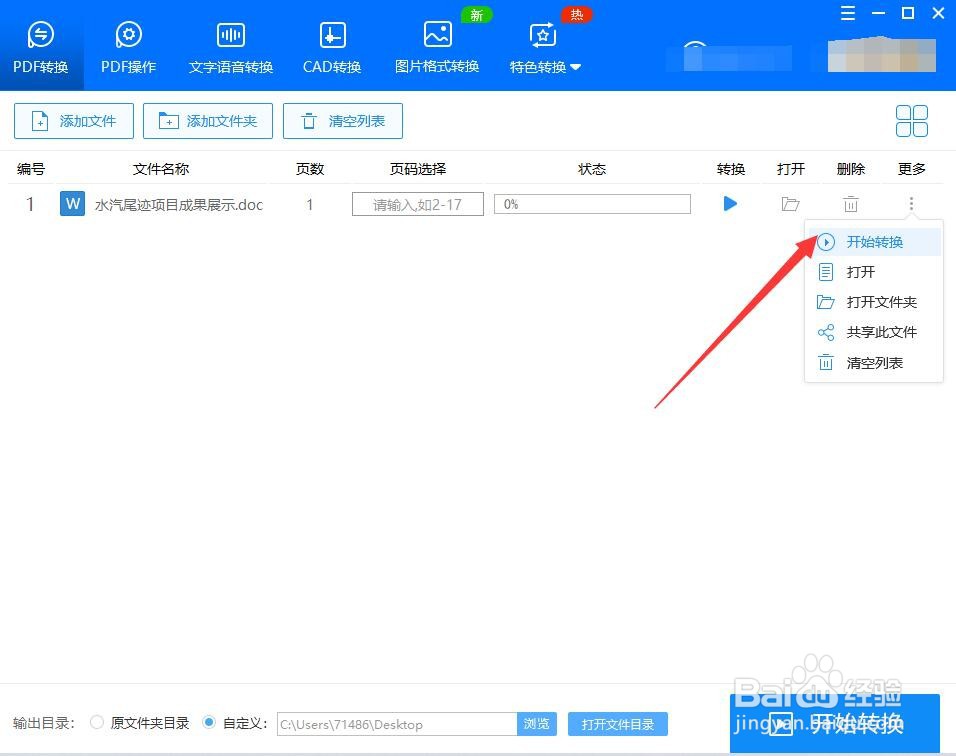
Task: Start conversion with the blue play icon
Action: [x=730, y=204]
